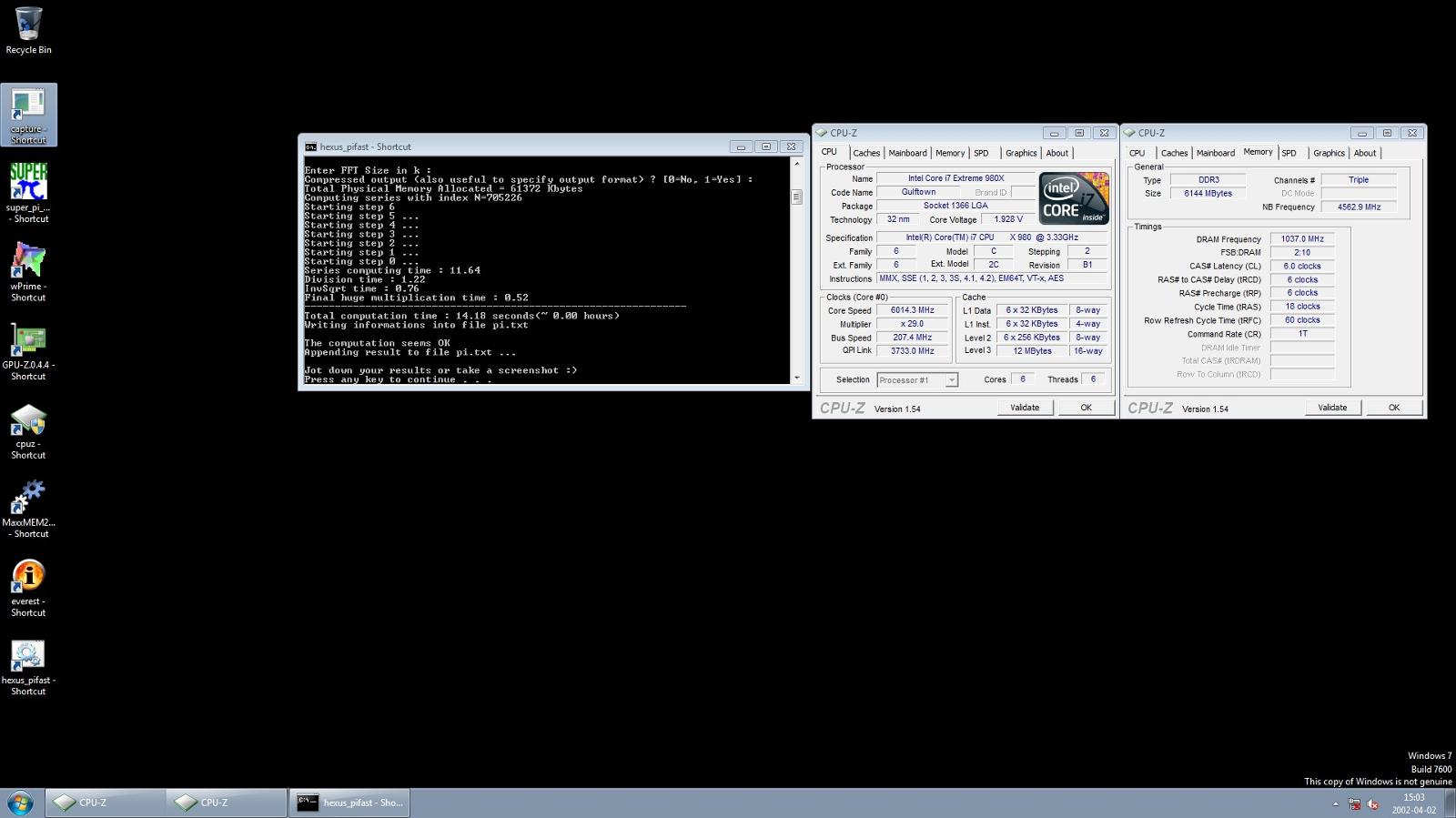Click Validate in right CPU-Z window

tap(1332, 408)
